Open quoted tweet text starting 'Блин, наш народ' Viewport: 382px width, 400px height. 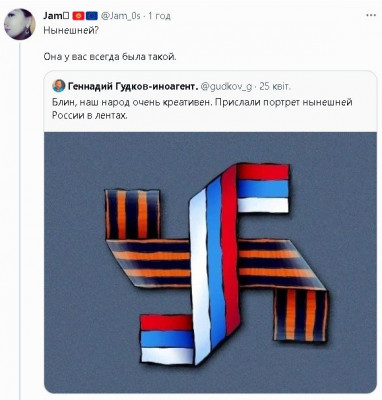tap(202, 102)
